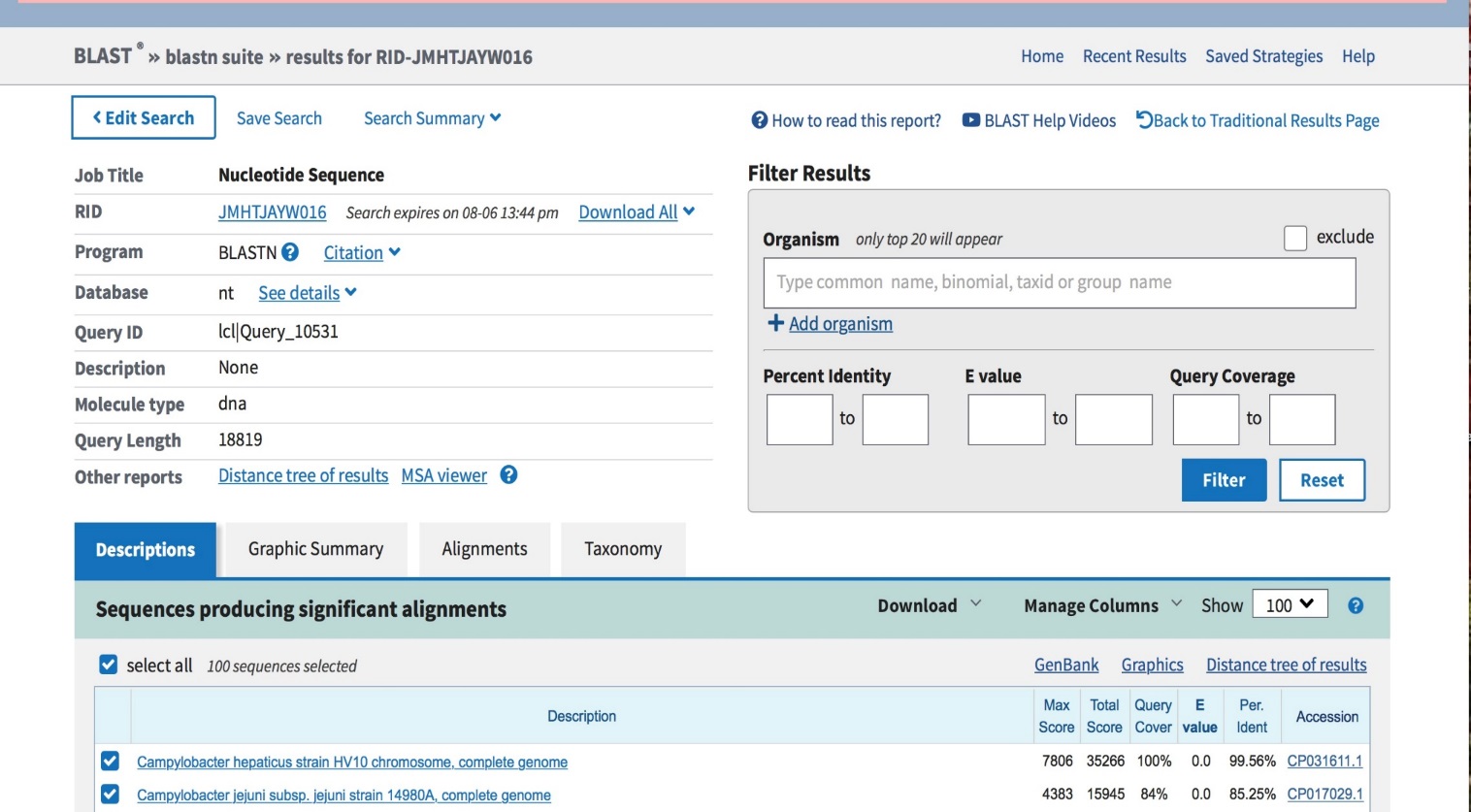Expand the Search Summary dropdown

[x=432, y=118]
